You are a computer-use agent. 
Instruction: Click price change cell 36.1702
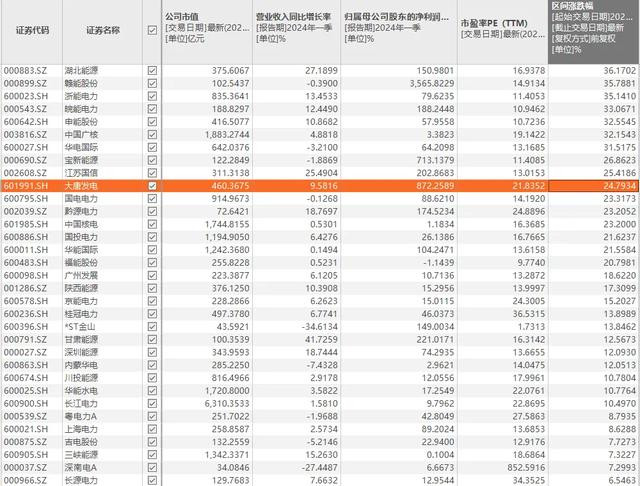point(620,71)
